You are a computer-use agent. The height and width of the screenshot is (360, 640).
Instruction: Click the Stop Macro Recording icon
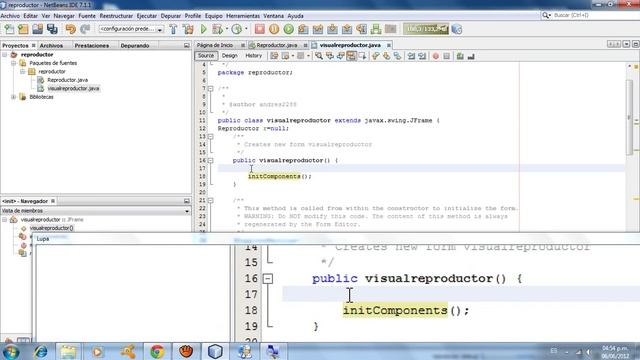point(447,56)
